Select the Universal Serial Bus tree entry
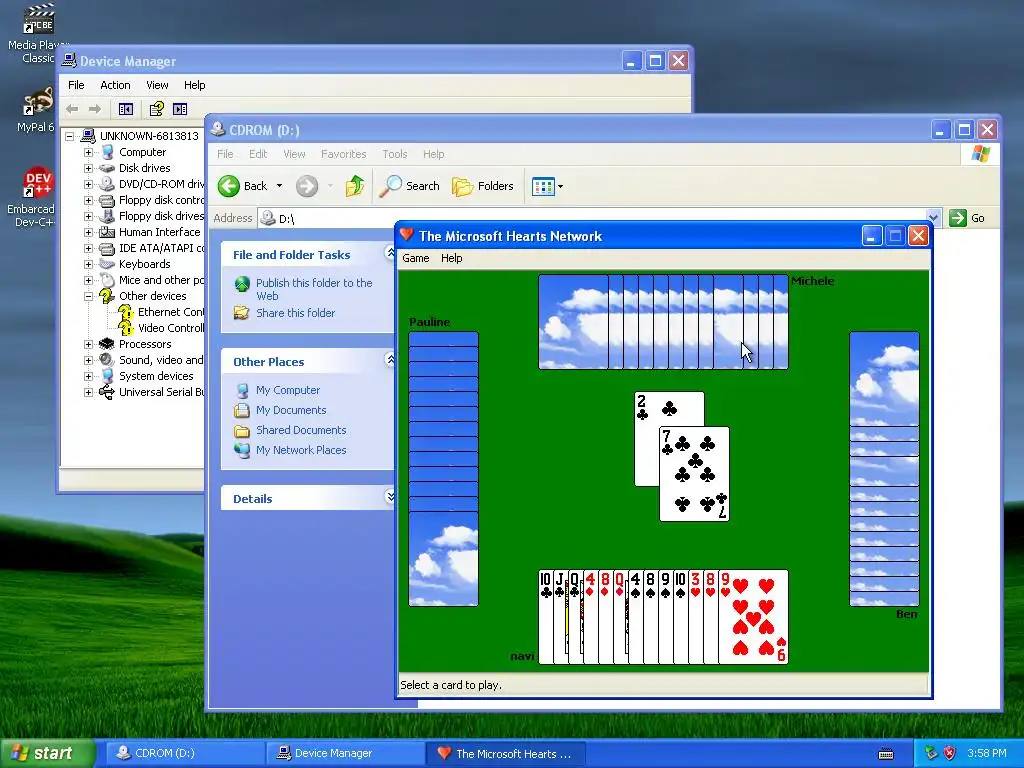The image size is (1024, 768). coord(161,392)
